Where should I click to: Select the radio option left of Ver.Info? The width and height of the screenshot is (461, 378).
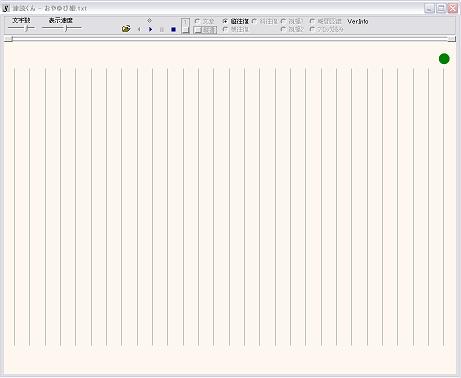pos(326,21)
